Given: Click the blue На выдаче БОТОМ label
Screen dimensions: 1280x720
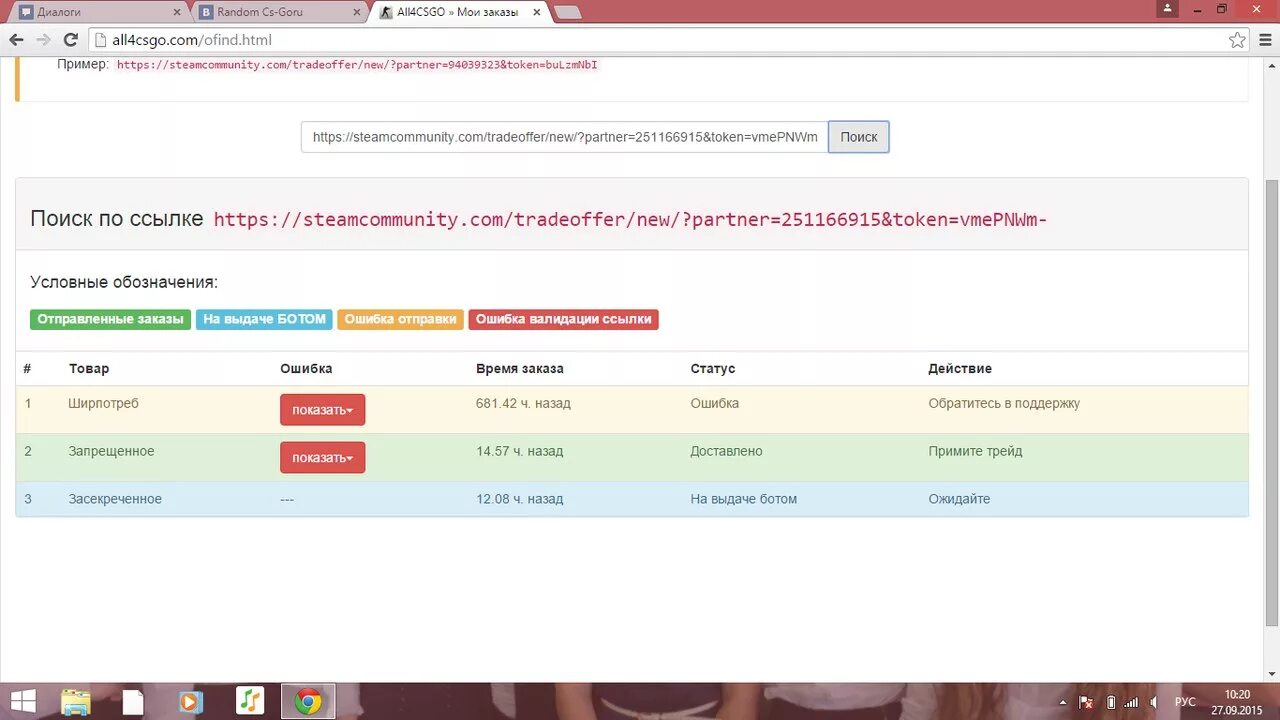Looking at the screenshot, I should pyautogui.click(x=264, y=319).
